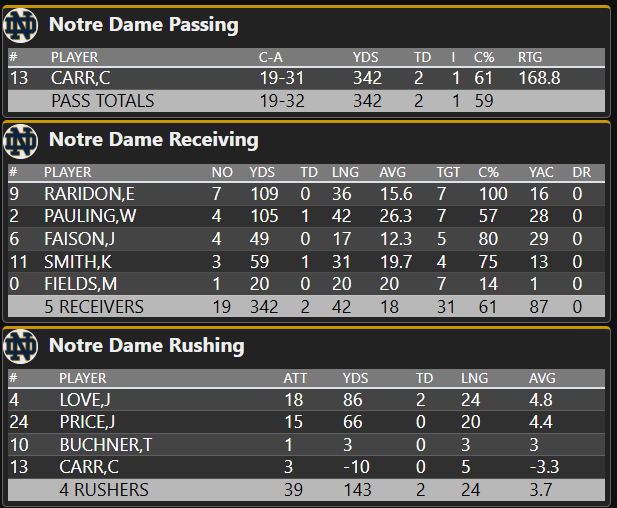Image resolution: width=617 pixels, height=508 pixels.
Task: Sort Receiving by the TGT column header
Action: (448, 172)
